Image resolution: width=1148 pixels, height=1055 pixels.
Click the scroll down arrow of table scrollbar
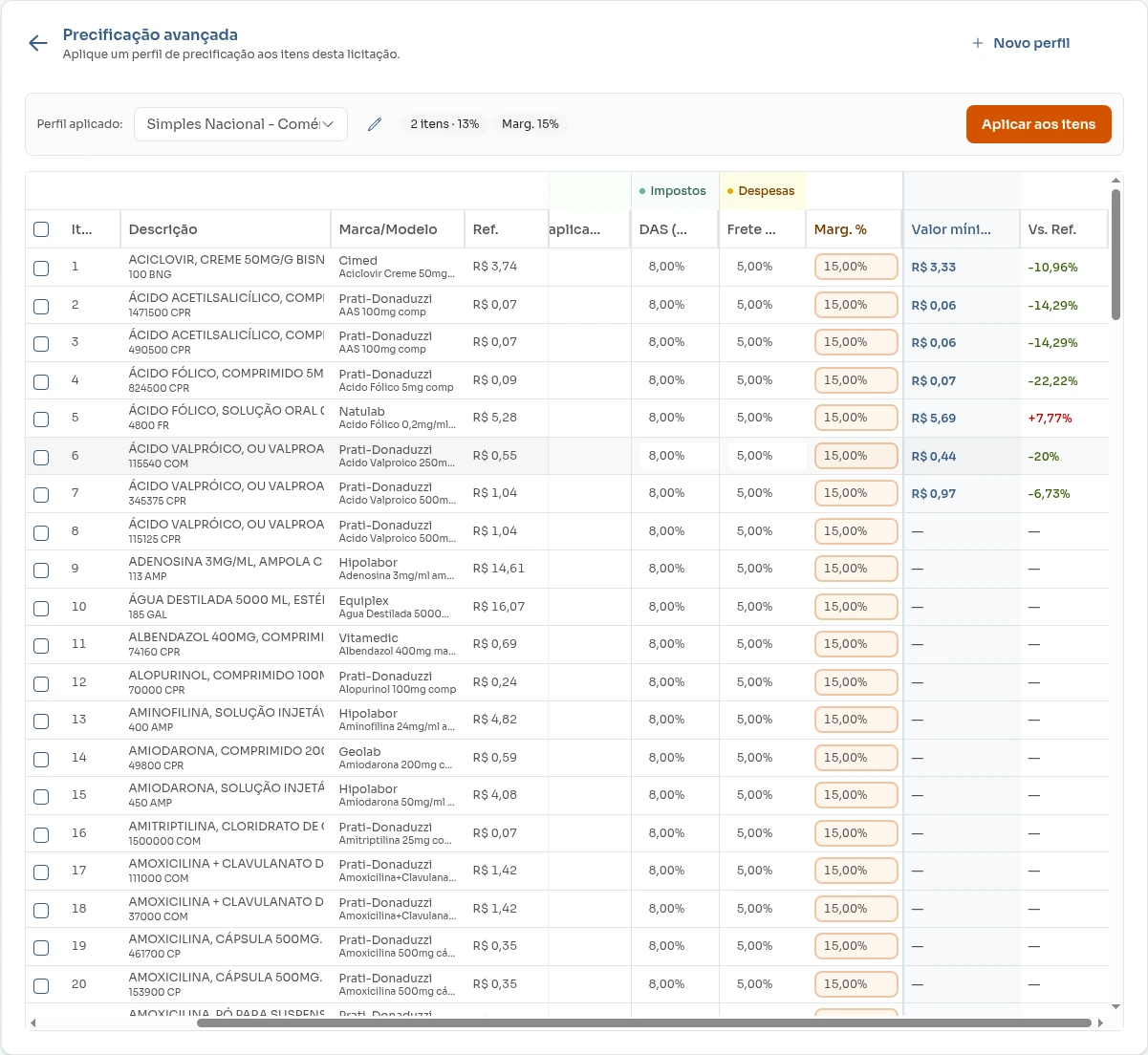1116,1007
